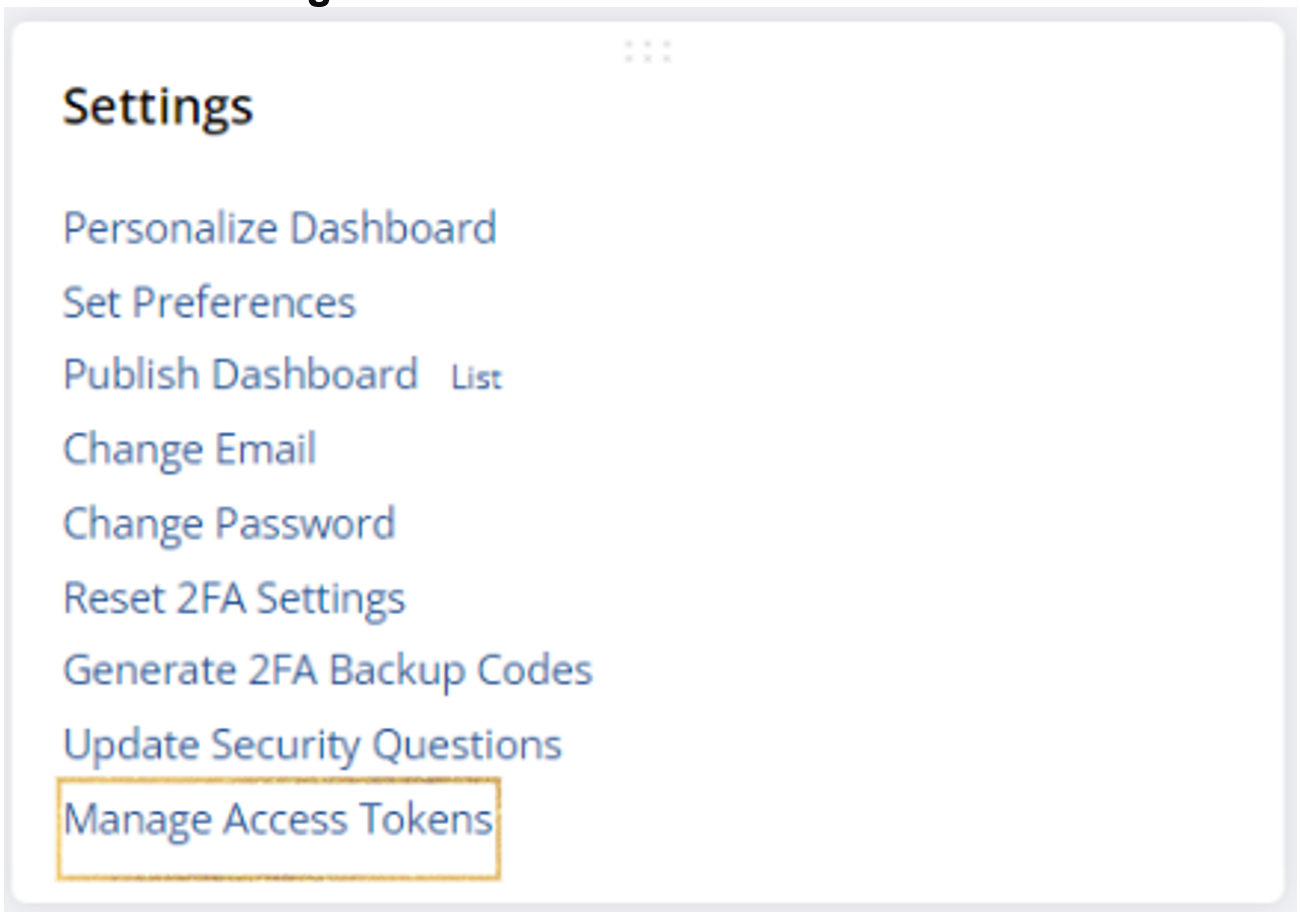Open the Update Security Questions link
This screenshot has height=921, width=1301.
[x=312, y=745]
